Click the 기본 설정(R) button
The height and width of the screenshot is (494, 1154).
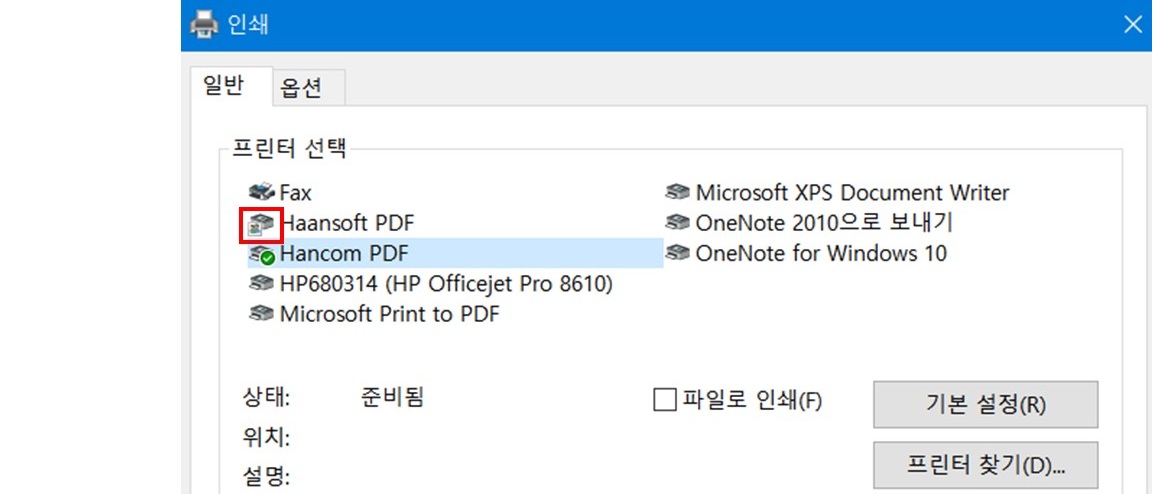click(x=985, y=404)
